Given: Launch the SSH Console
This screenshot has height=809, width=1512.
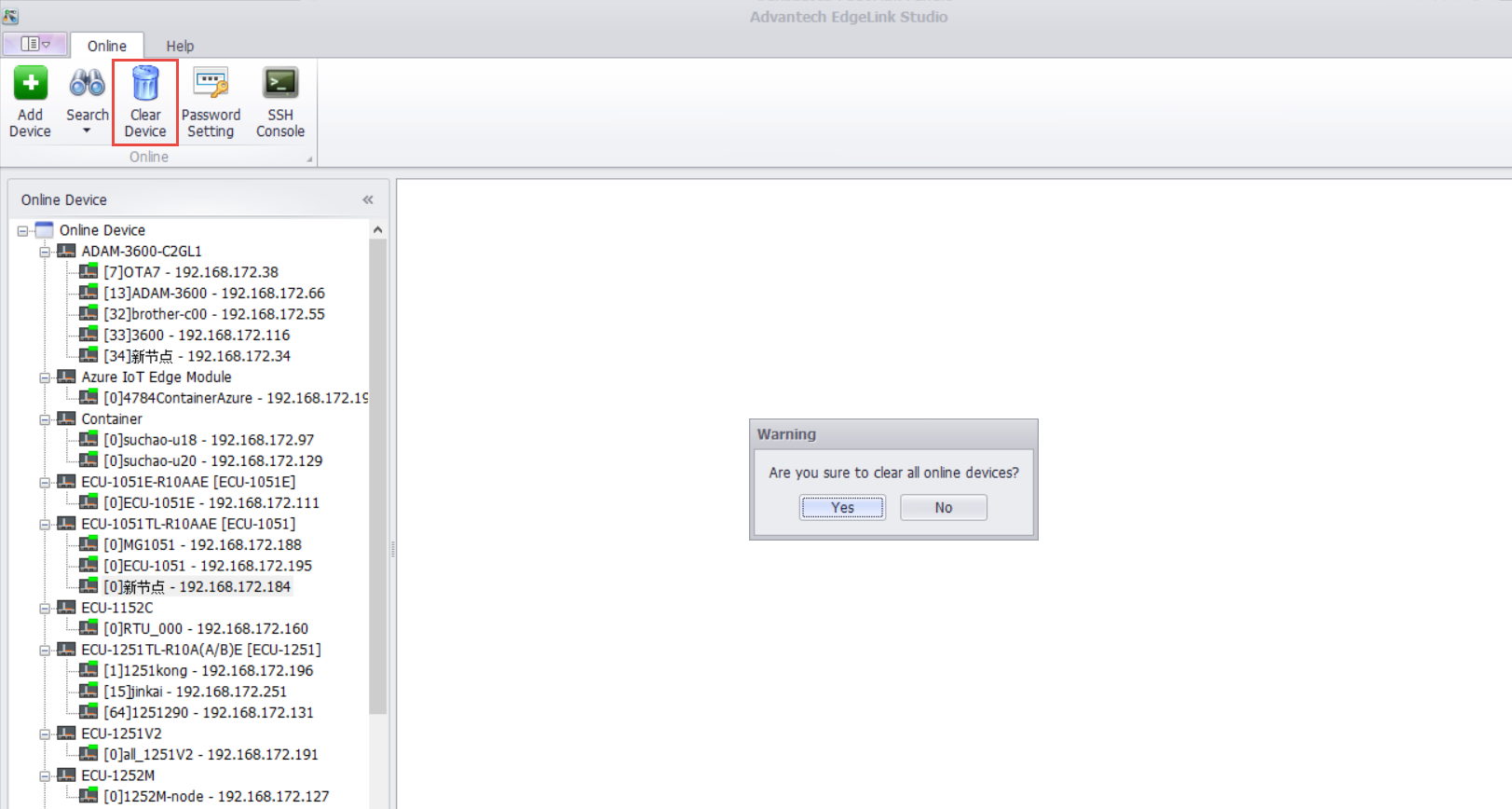Looking at the screenshot, I should [279, 85].
